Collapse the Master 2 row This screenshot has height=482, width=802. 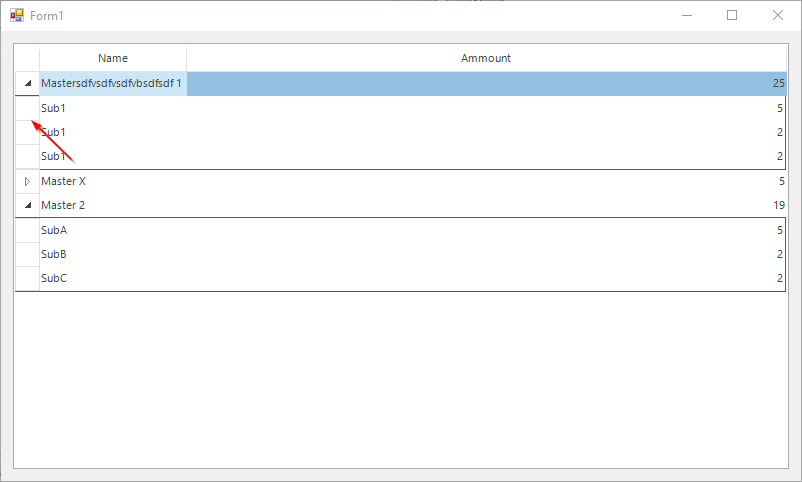point(27,206)
